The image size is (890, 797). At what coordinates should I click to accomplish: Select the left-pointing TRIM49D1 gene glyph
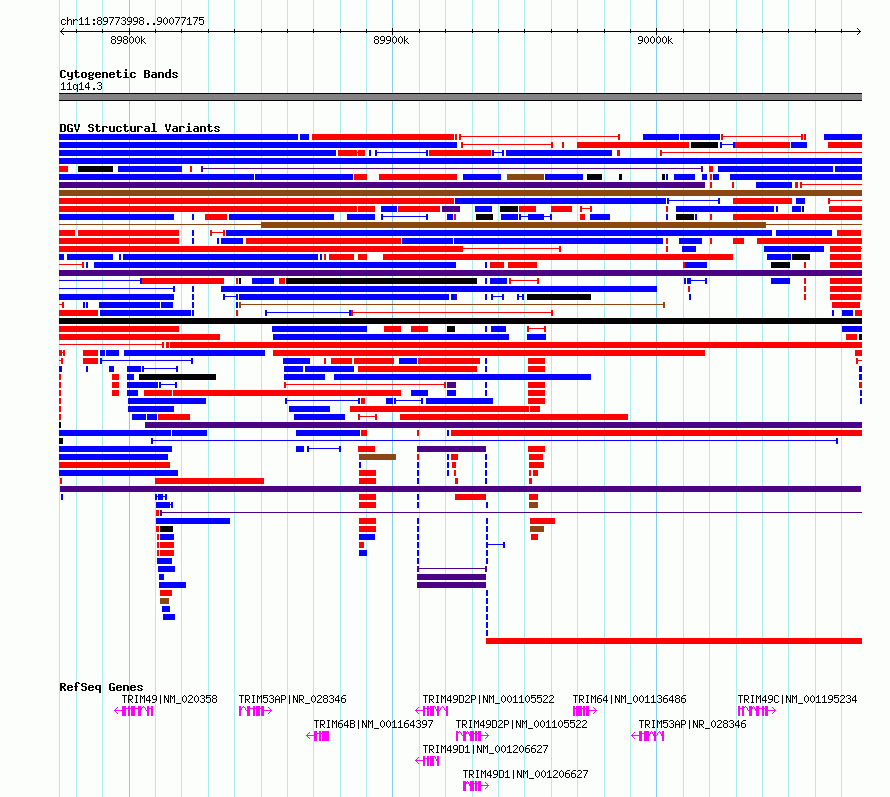pos(427,761)
